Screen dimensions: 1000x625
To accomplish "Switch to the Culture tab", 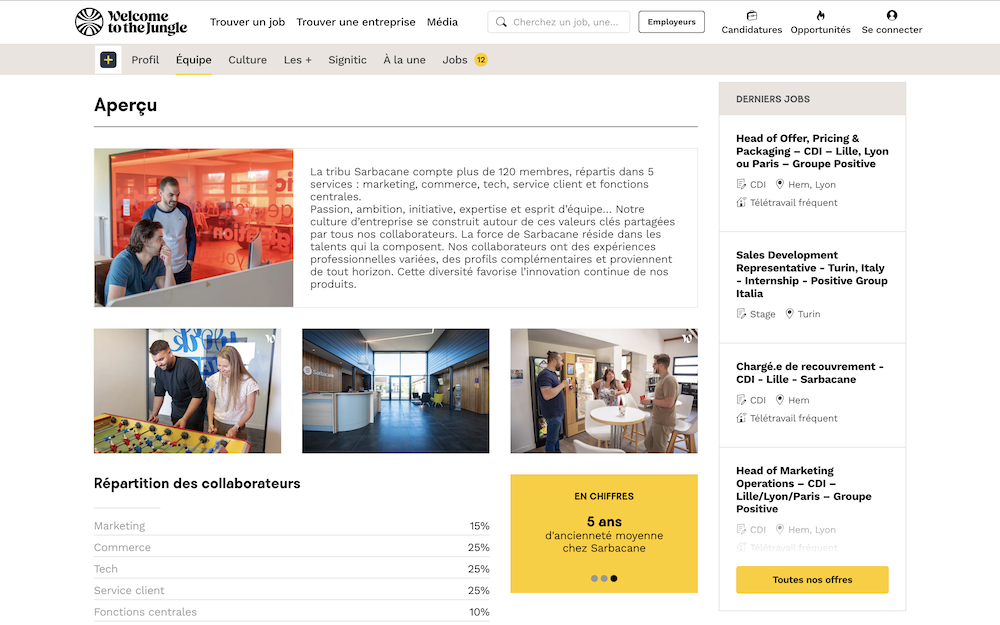I will pos(247,60).
